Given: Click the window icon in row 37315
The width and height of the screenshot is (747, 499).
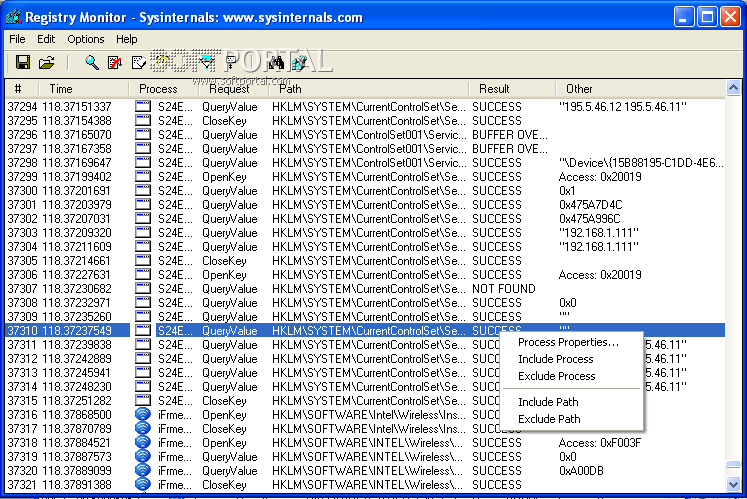Looking at the screenshot, I should [143, 400].
